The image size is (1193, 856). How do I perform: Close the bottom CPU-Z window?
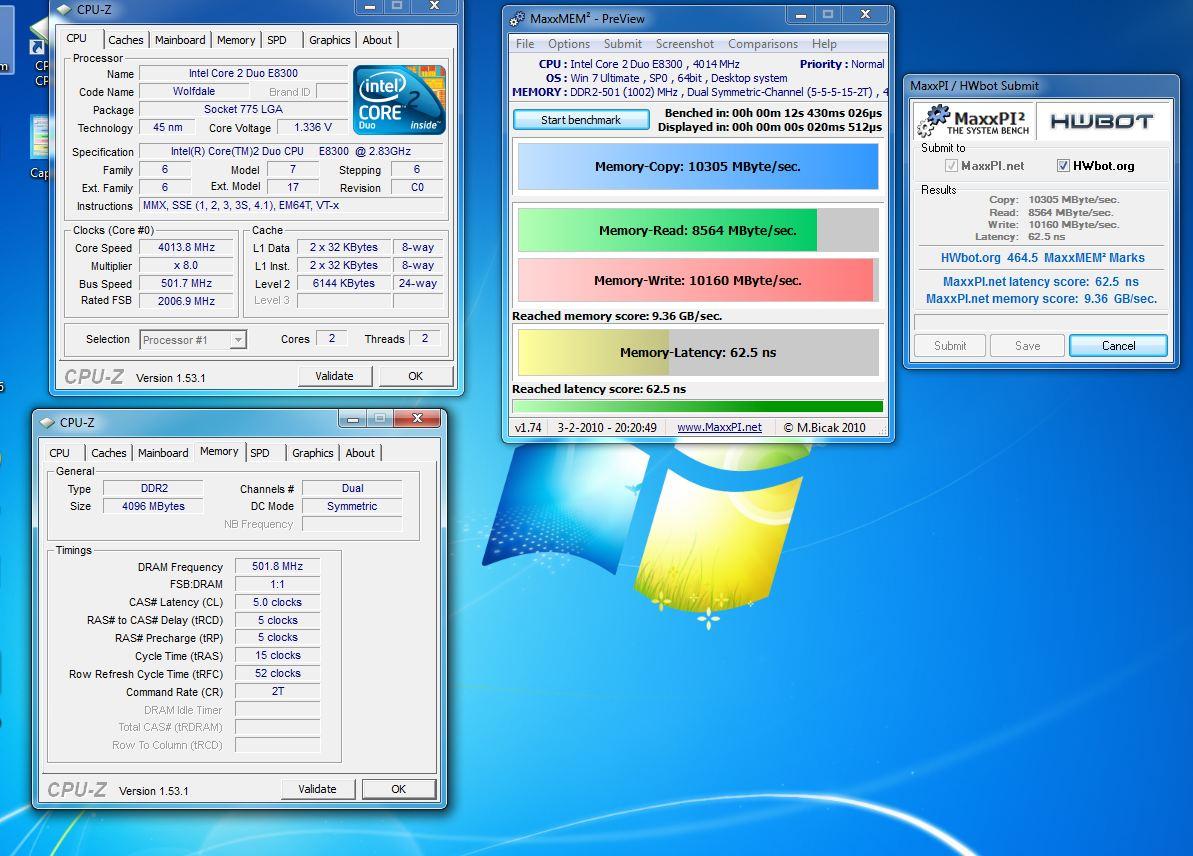coord(417,418)
